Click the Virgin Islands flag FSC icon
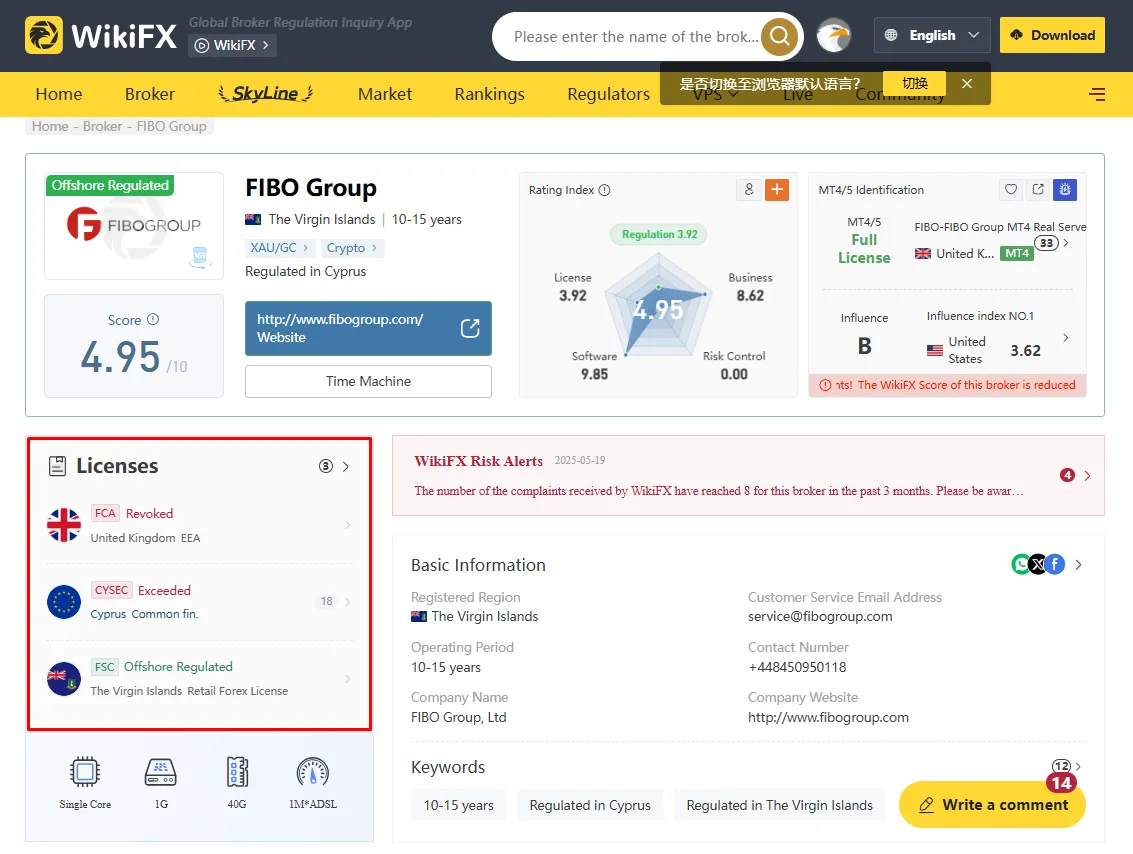This screenshot has height=854, width=1133. point(64,678)
